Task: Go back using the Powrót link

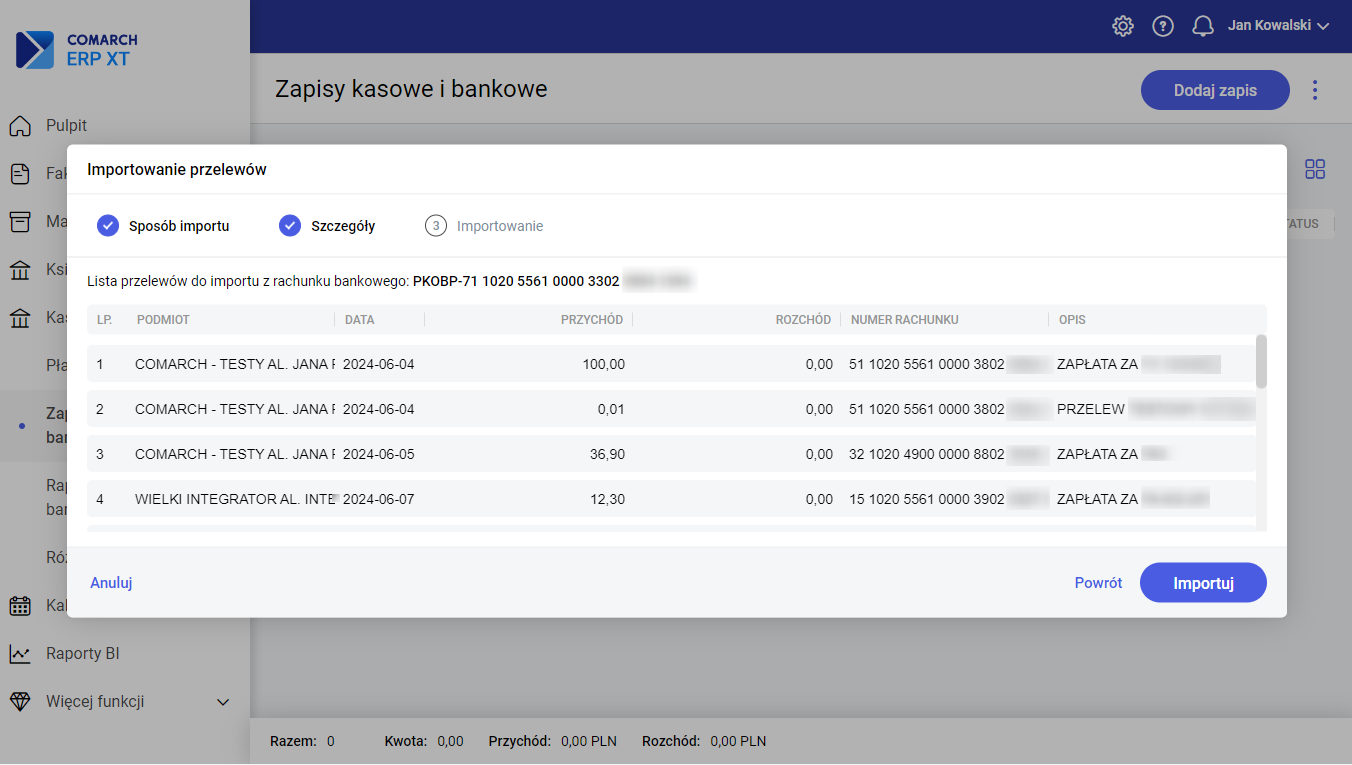Action: (1098, 583)
